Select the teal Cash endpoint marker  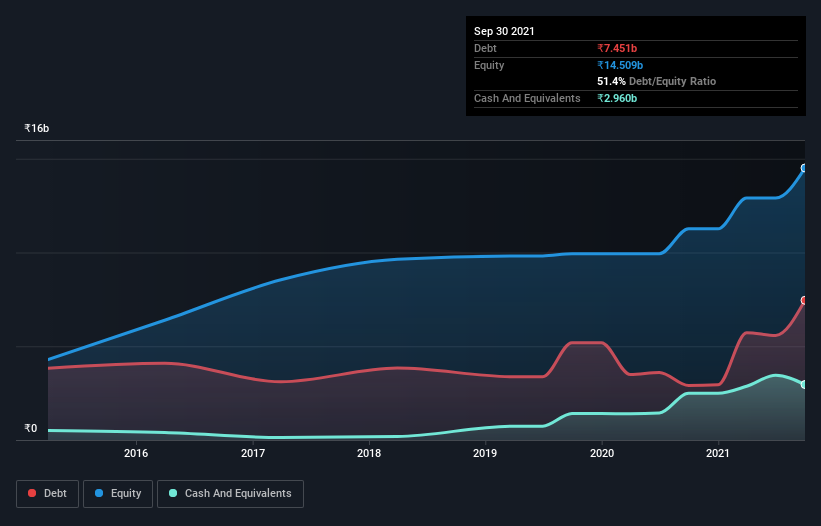pyautogui.click(x=804, y=385)
